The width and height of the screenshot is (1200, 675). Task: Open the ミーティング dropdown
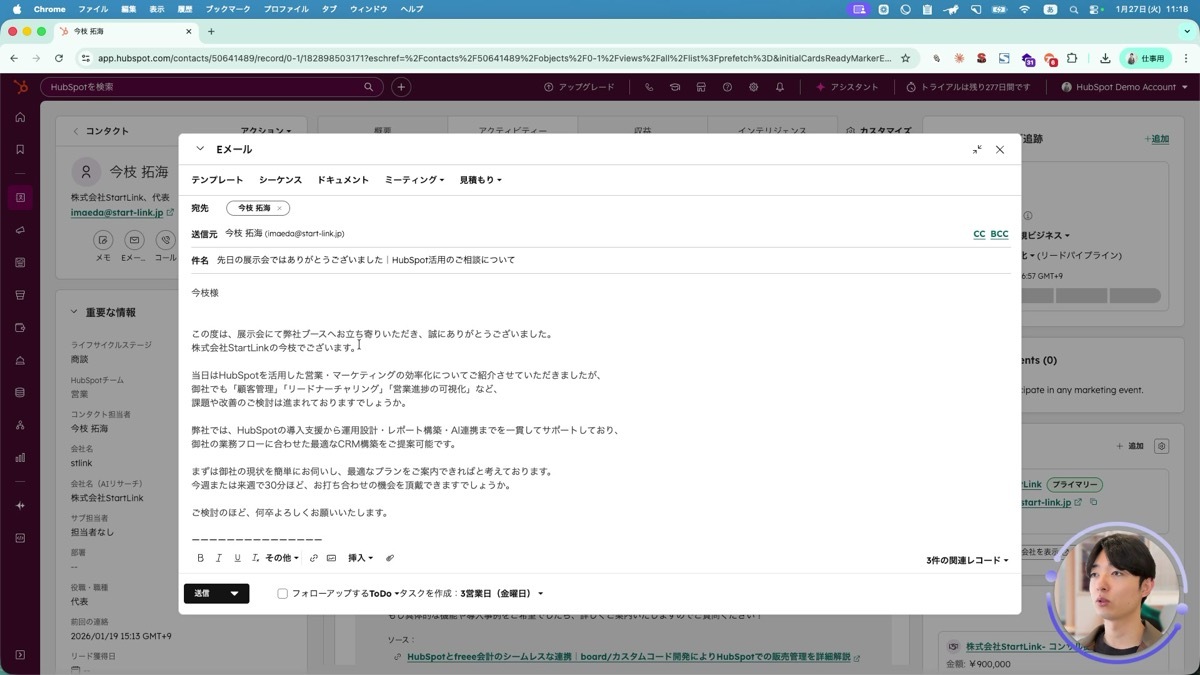pos(414,180)
